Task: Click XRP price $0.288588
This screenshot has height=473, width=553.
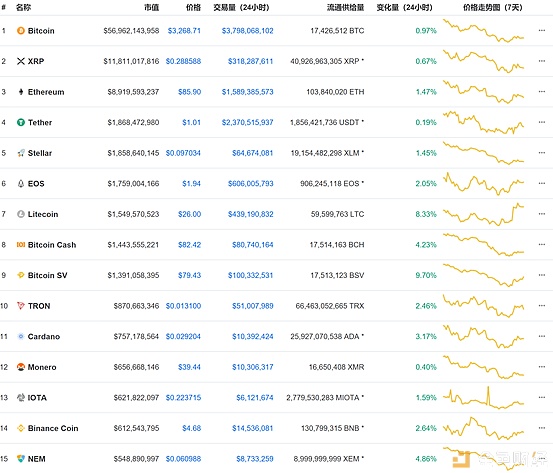Action: pyautogui.click(x=183, y=61)
